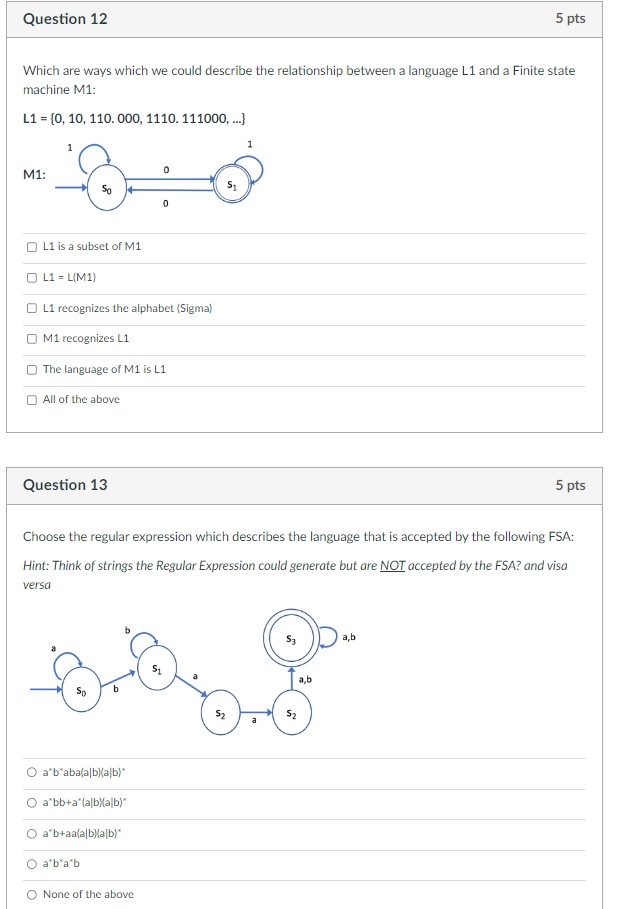Select the a*b*aba(a|b)(a|b)* answer

[30, 771]
